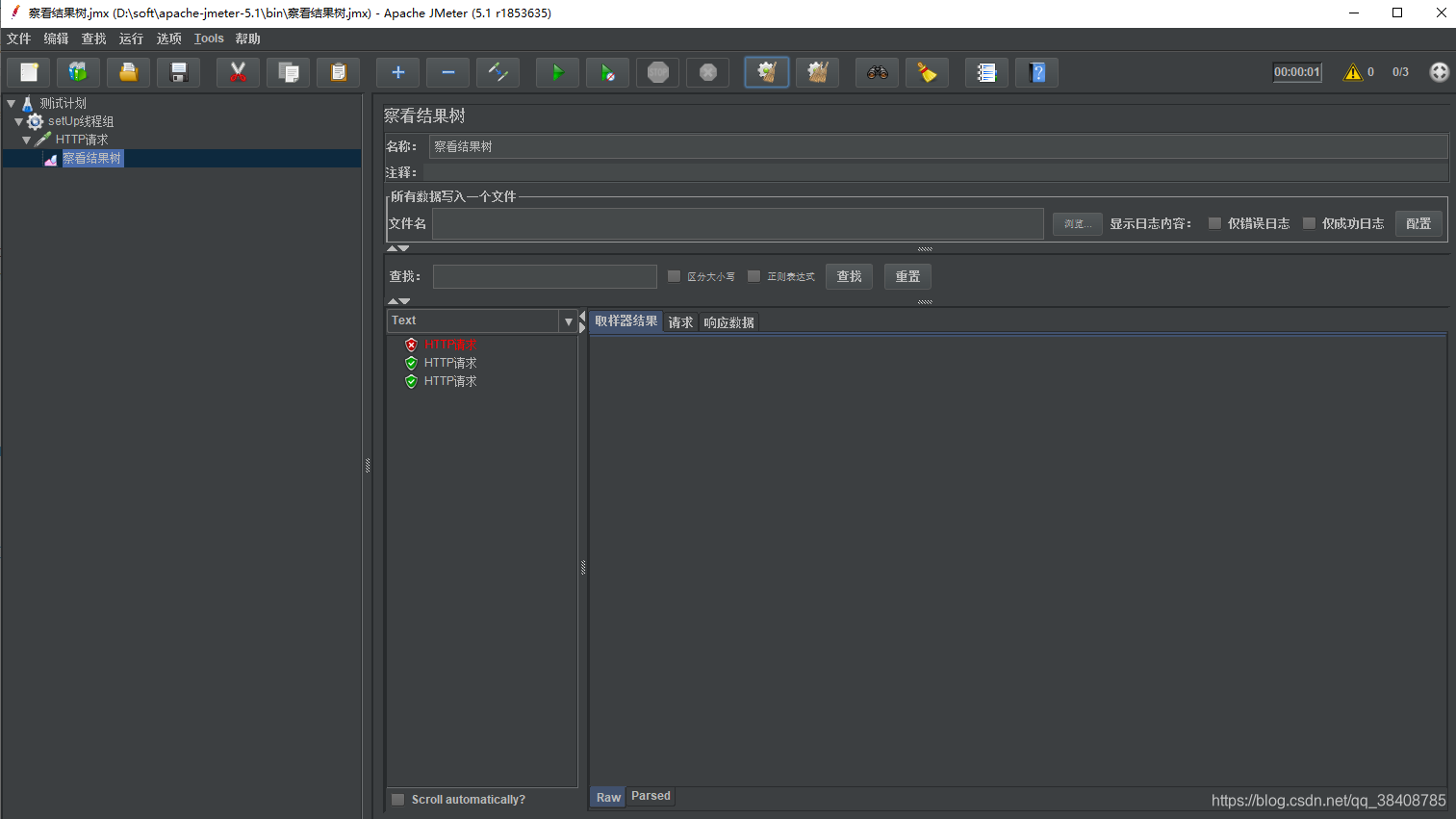Click the Open file folder icon
1456x819 pixels.
(129, 72)
